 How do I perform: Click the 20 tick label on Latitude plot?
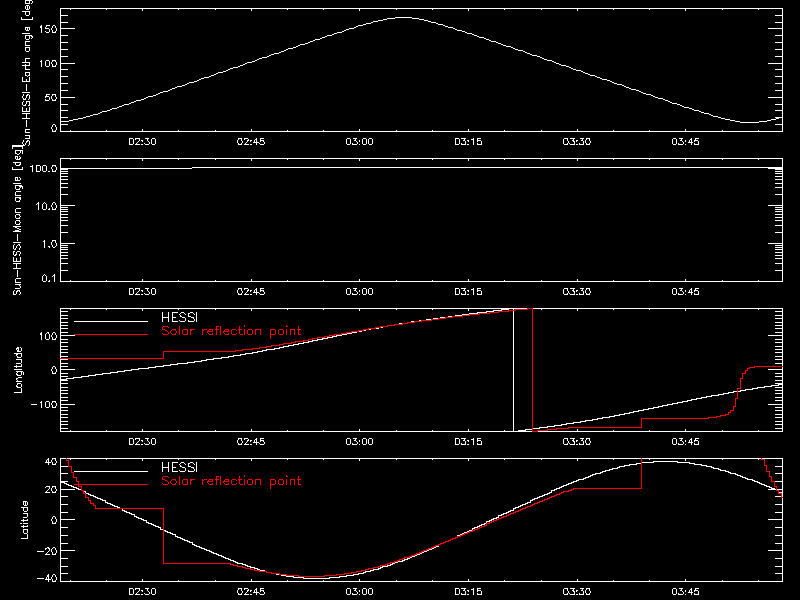click(51, 490)
